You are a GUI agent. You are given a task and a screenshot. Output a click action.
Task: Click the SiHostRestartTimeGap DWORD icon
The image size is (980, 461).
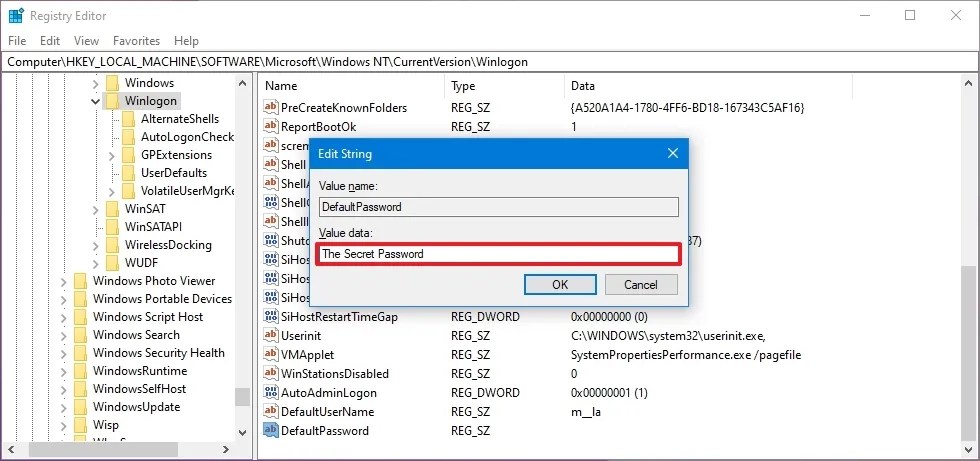point(271,317)
